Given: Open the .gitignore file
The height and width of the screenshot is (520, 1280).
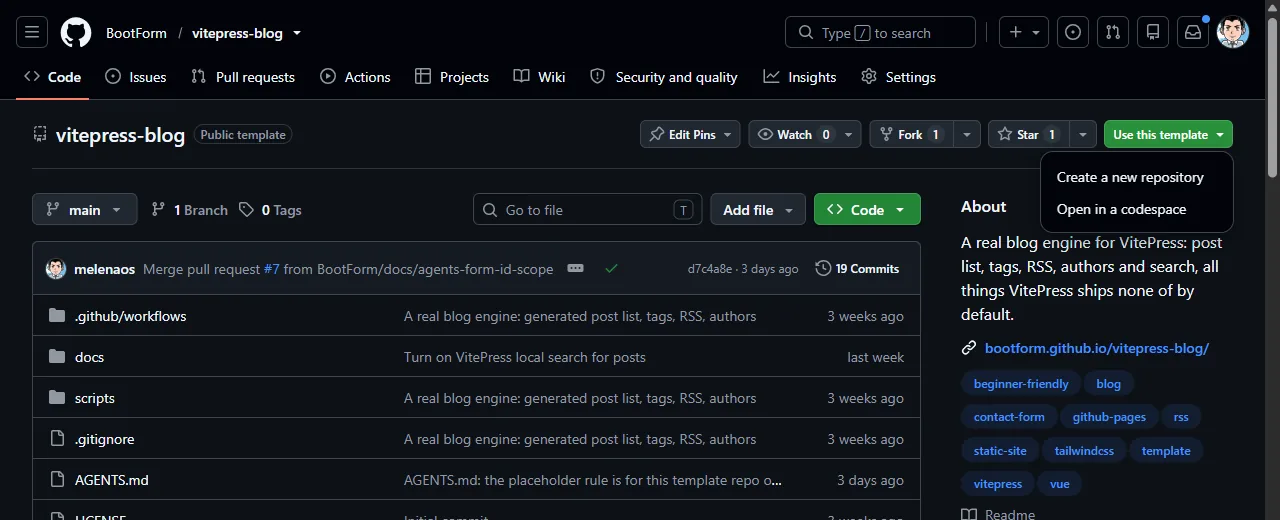Looking at the screenshot, I should tap(104, 439).
